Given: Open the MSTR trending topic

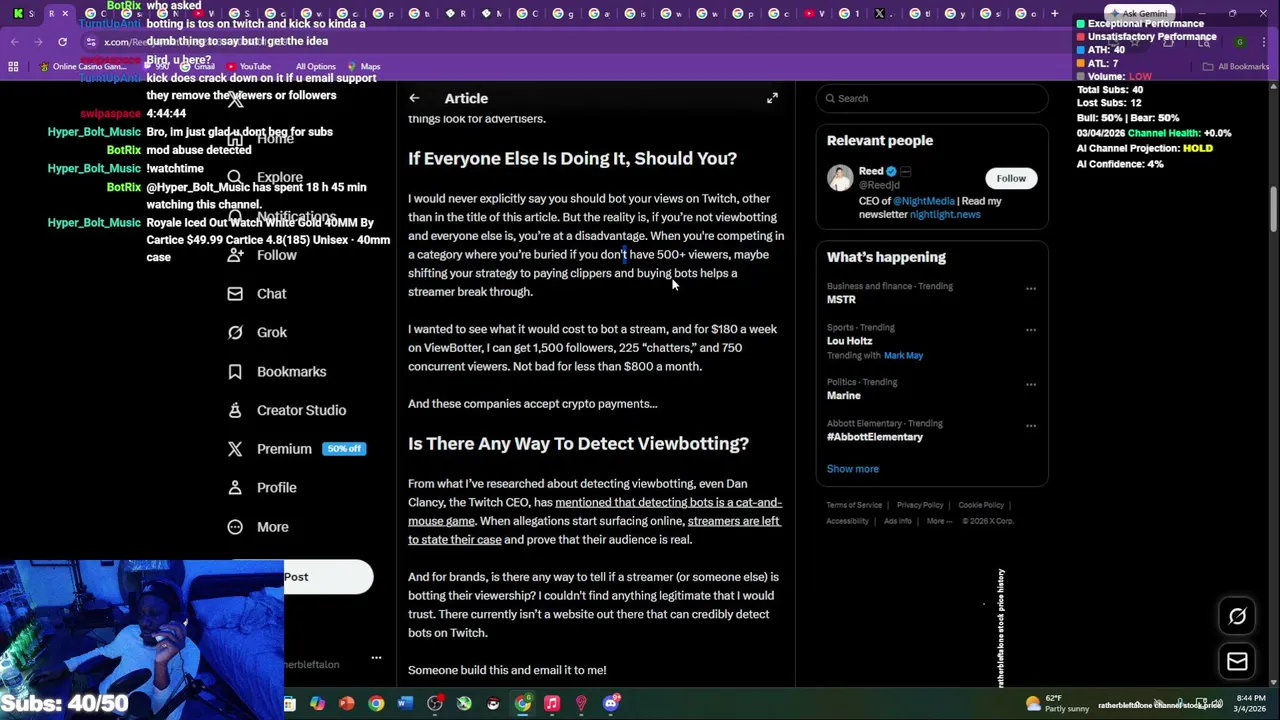Looking at the screenshot, I should click(x=841, y=299).
